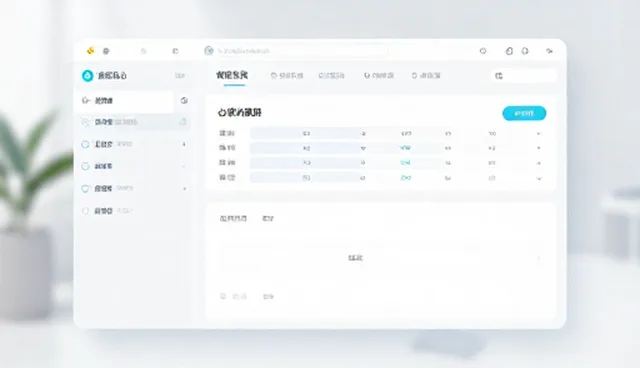The image size is (640, 368).
Task: Click the blue link value in the fourth table row
Action: click(x=406, y=178)
